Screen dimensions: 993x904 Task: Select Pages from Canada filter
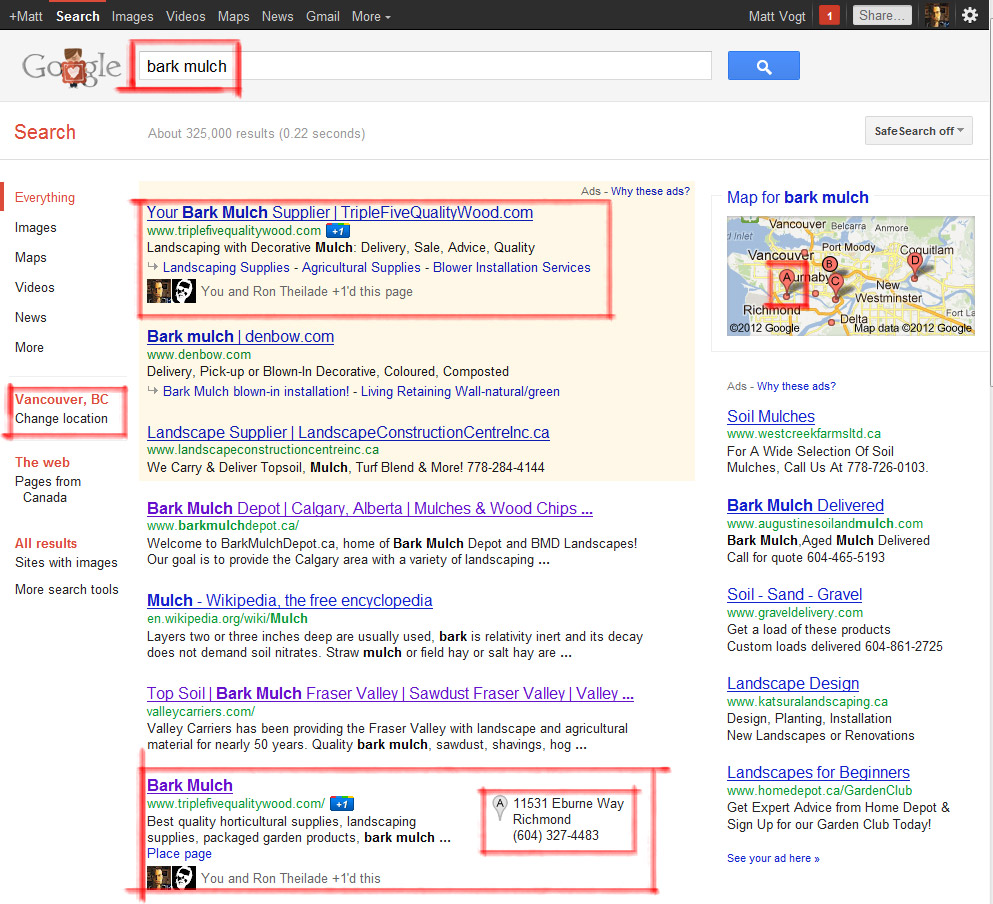[48, 490]
